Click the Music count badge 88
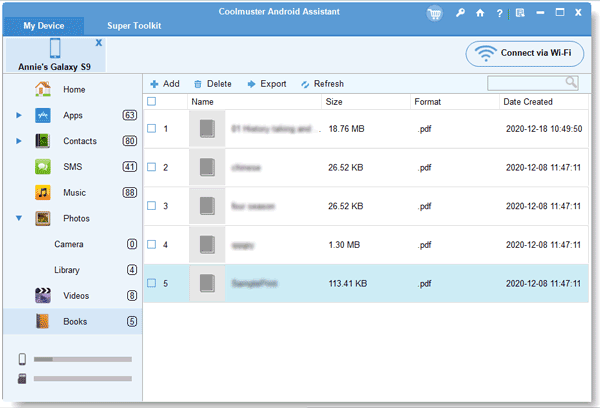 tap(130, 193)
